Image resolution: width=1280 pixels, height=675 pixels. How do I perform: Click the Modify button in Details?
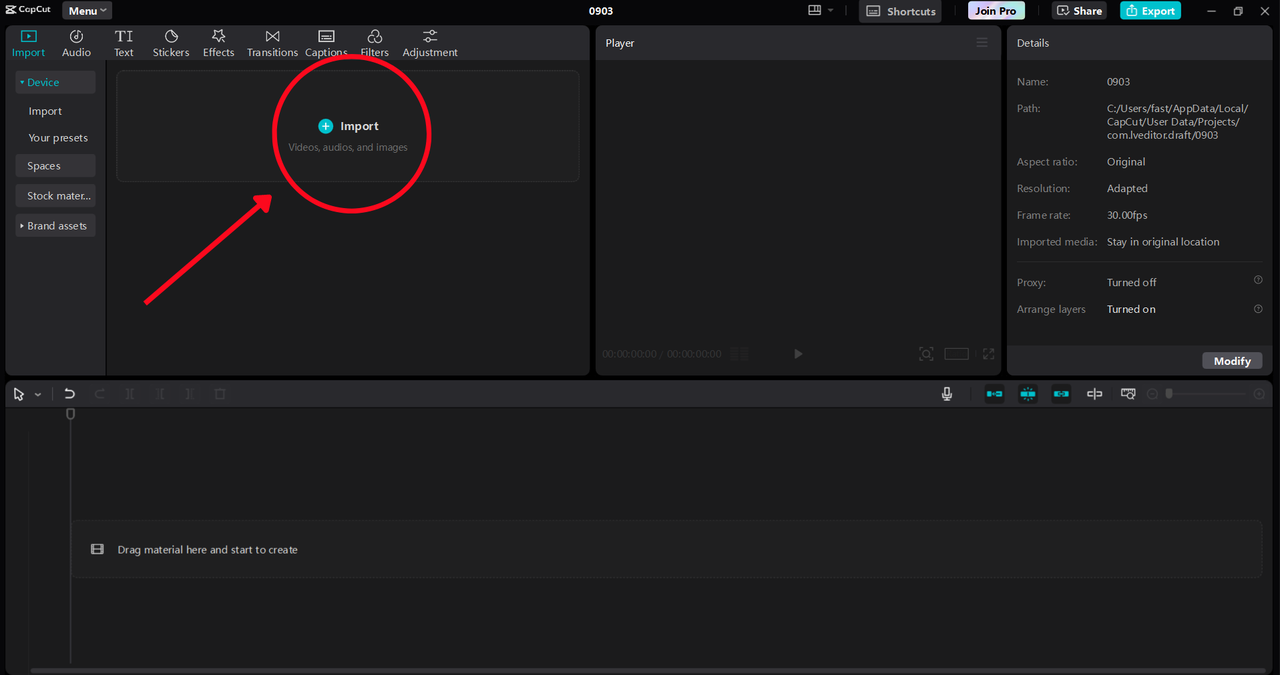tap(1232, 361)
